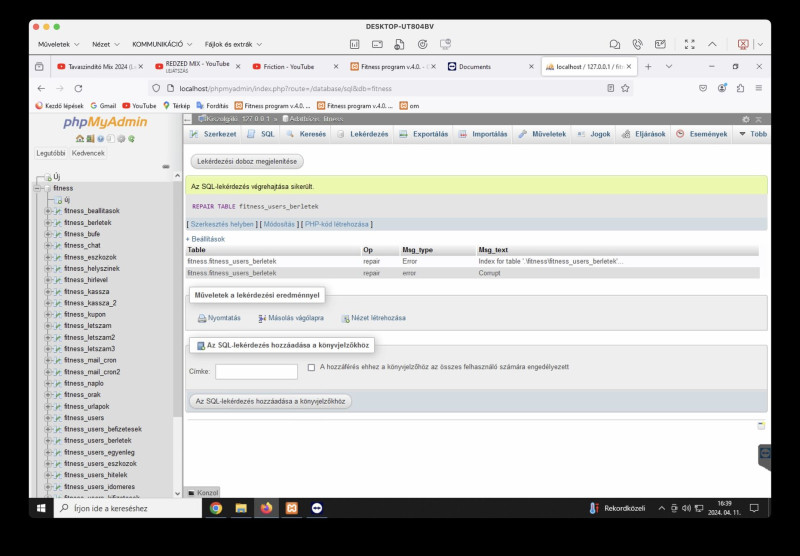Go back with the Firefox back arrow
The height and width of the screenshot is (556, 800).
point(42,88)
